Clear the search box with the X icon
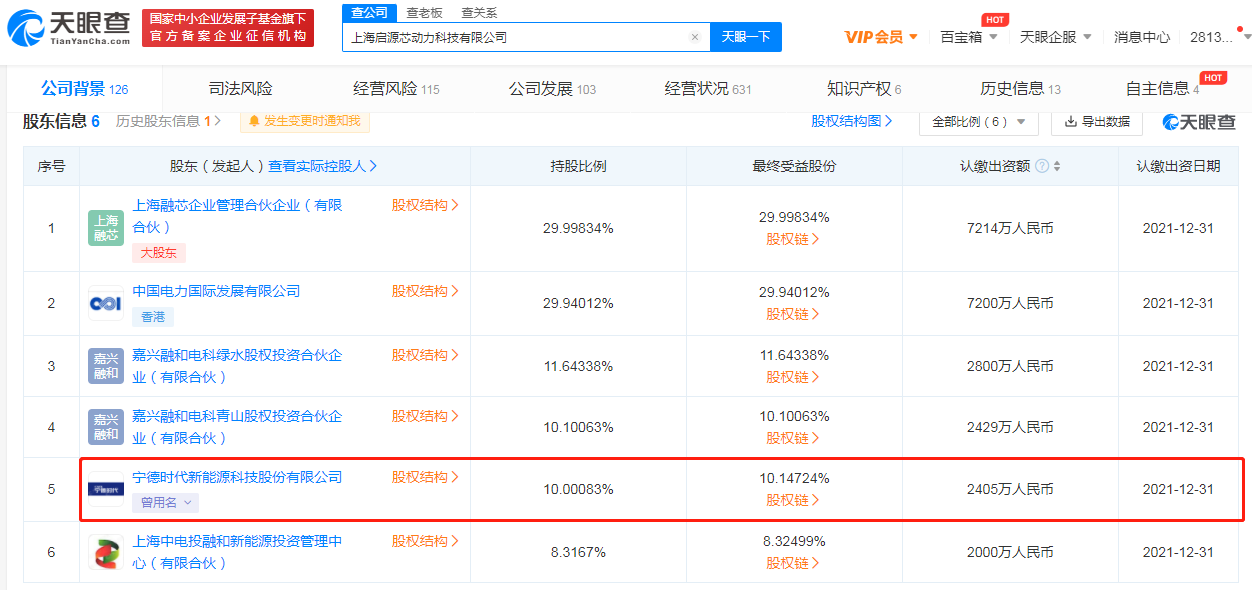The height and width of the screenshot is (590, 1252). tap(695, 37)
